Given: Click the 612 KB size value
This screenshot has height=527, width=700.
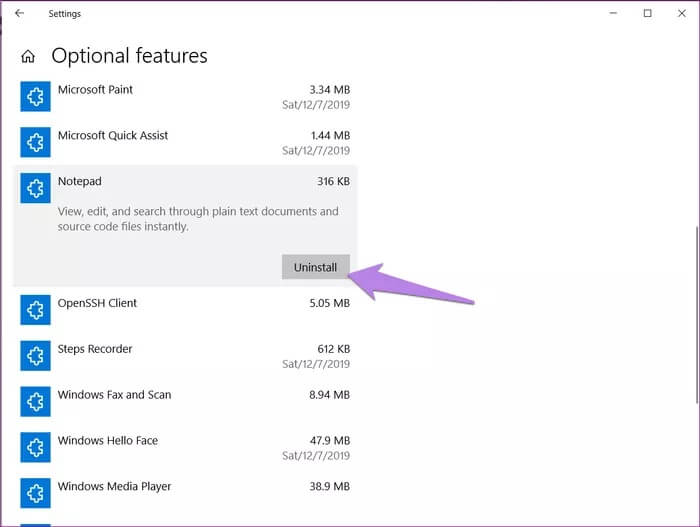Looking at the screenshot, I should (x=333, y=349).
